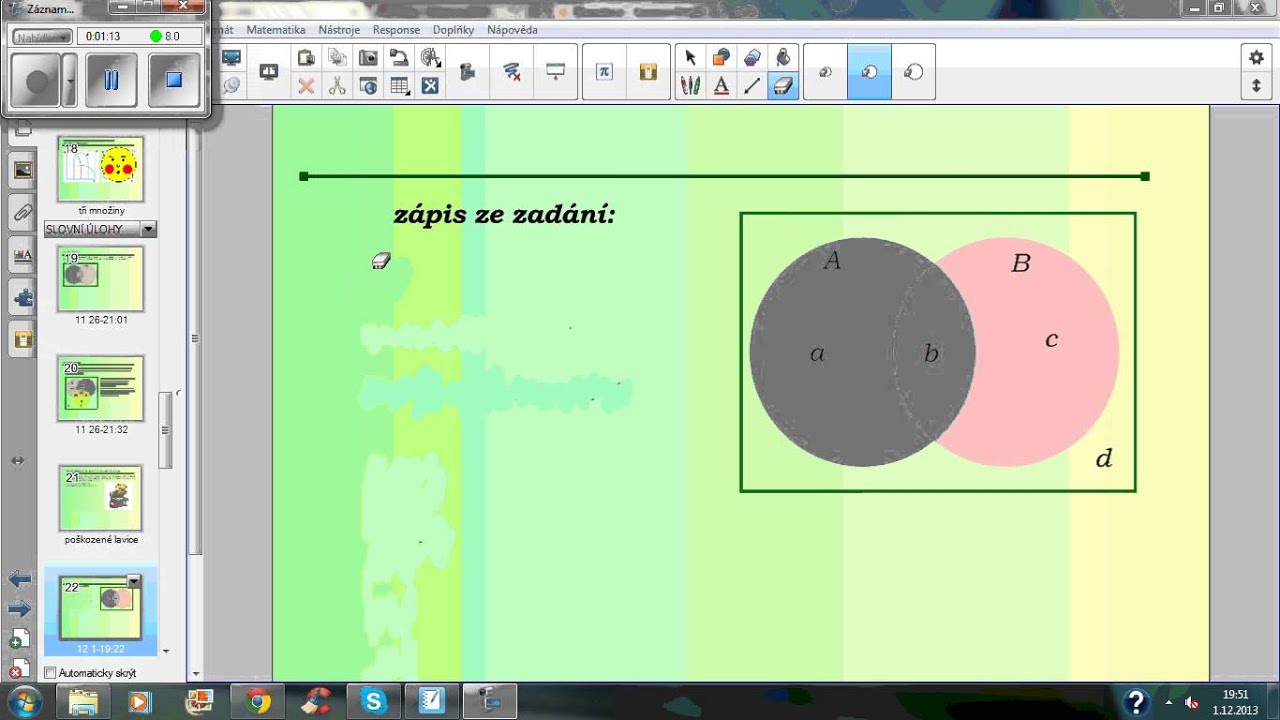The width and height of the screenshot is (1280, 720).
Task: Open page 22 thumbnail menu arrow
Action: pos(134,581)
